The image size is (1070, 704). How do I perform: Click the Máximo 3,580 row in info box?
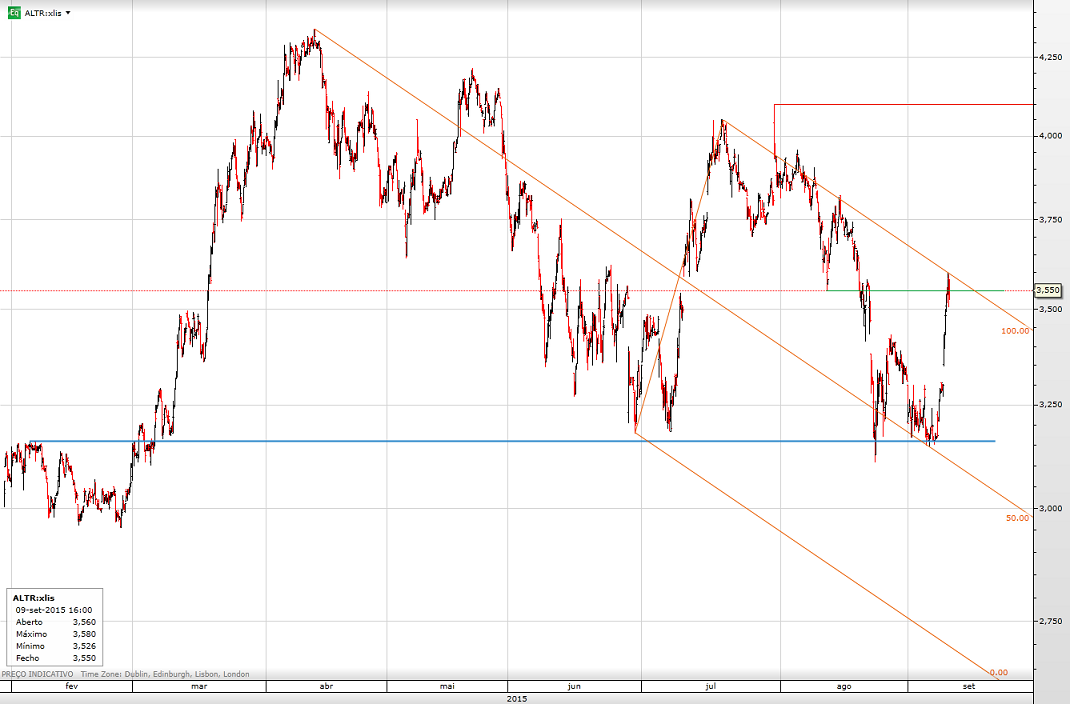click(x=55, y=634)
